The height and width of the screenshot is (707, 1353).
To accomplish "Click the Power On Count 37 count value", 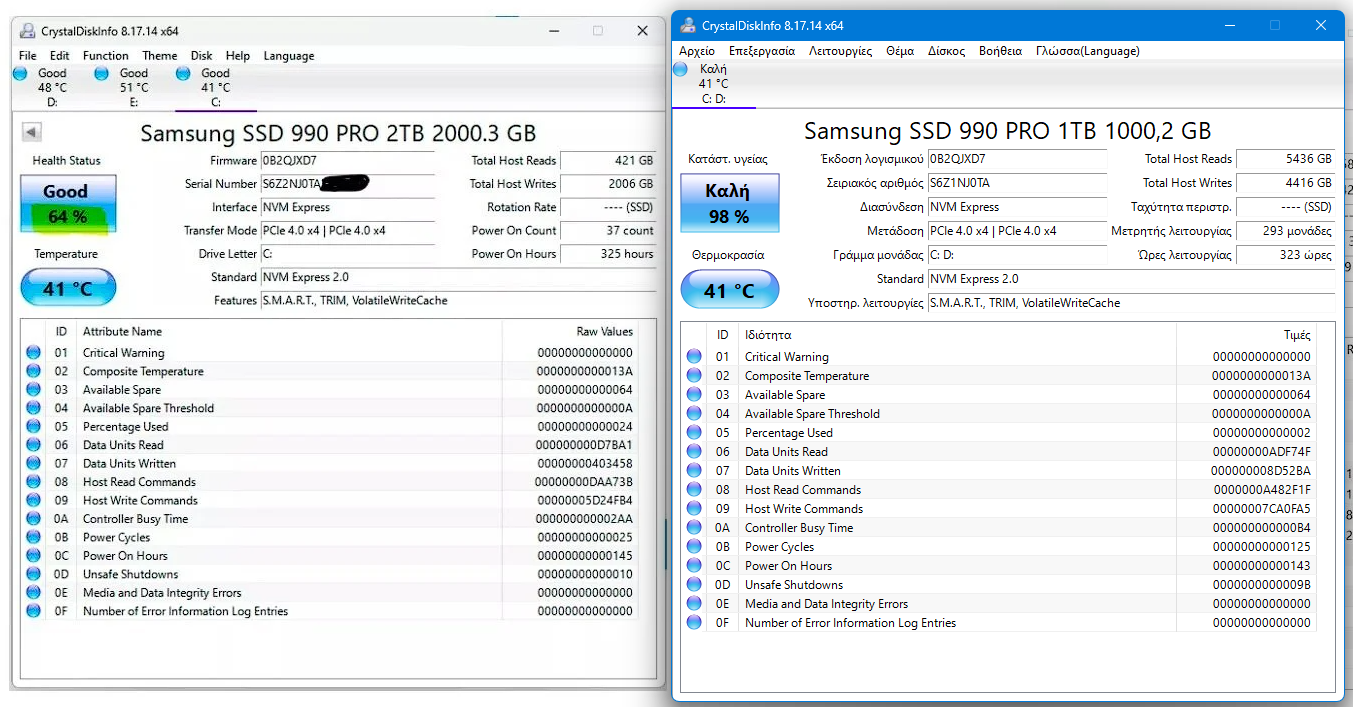I will [x=608, y=230].
